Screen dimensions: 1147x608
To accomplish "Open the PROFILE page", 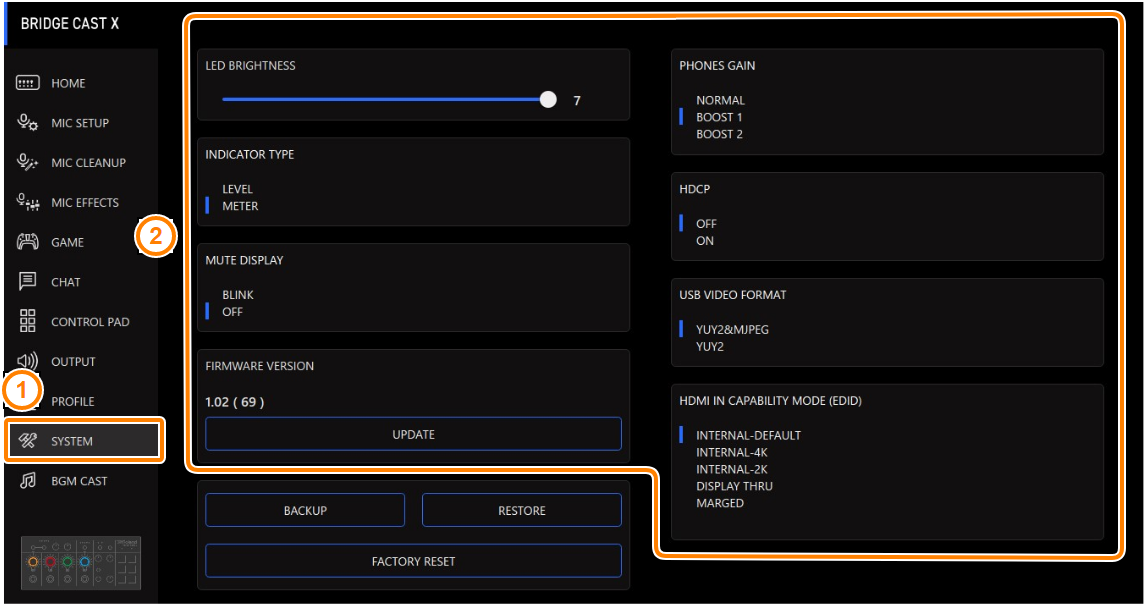I will [72, 402].
